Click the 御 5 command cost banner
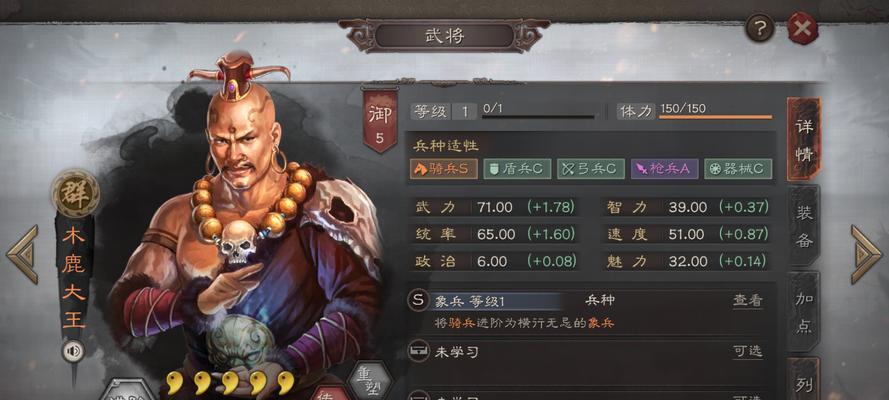 point(379,122)
